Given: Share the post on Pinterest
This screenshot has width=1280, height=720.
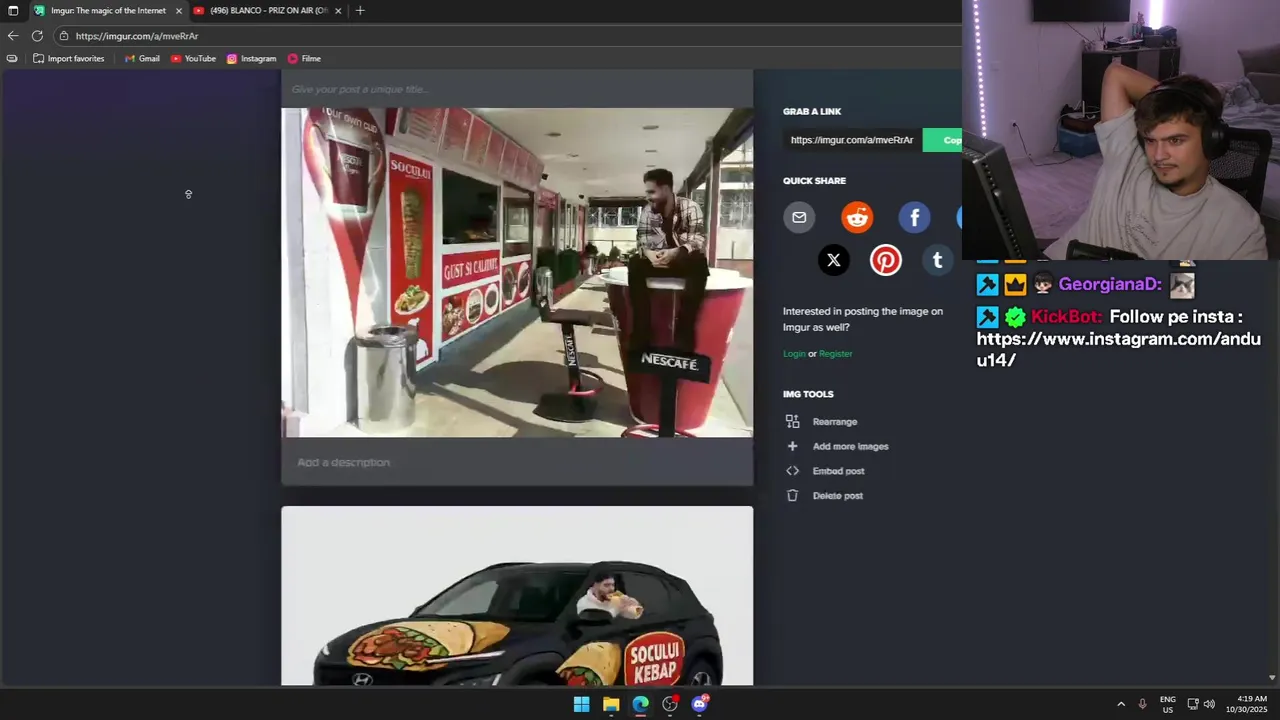Looking at the screenshot, I should (x=885, y=260).
